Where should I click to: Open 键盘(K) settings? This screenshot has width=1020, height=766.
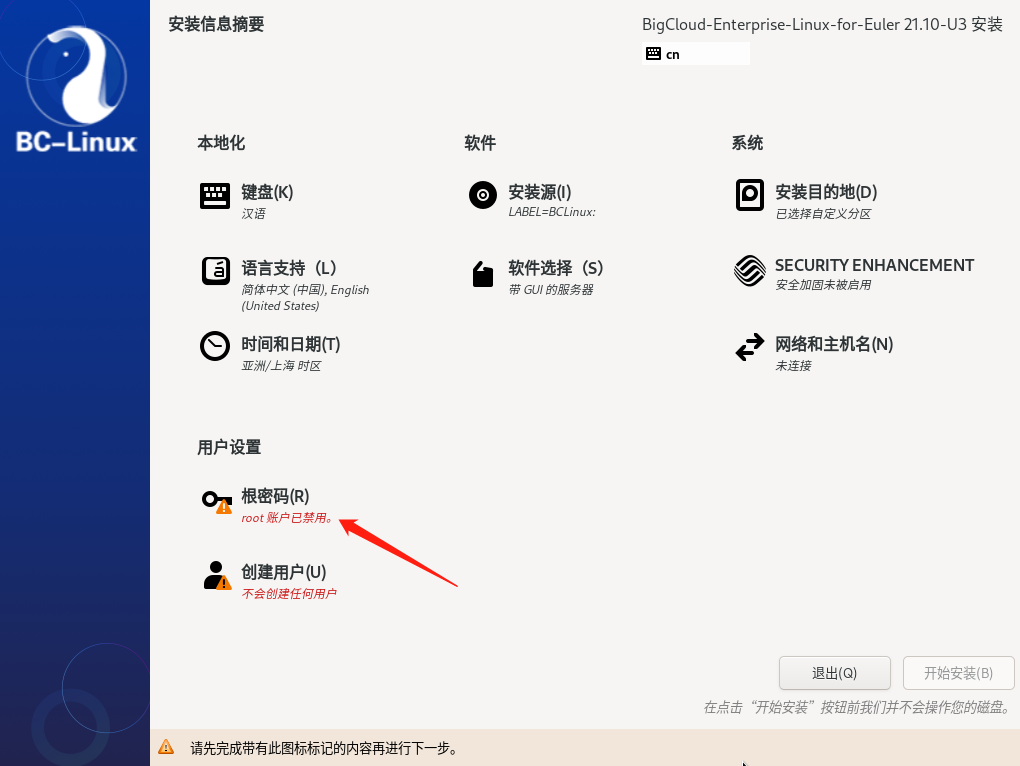coord(267,192)
